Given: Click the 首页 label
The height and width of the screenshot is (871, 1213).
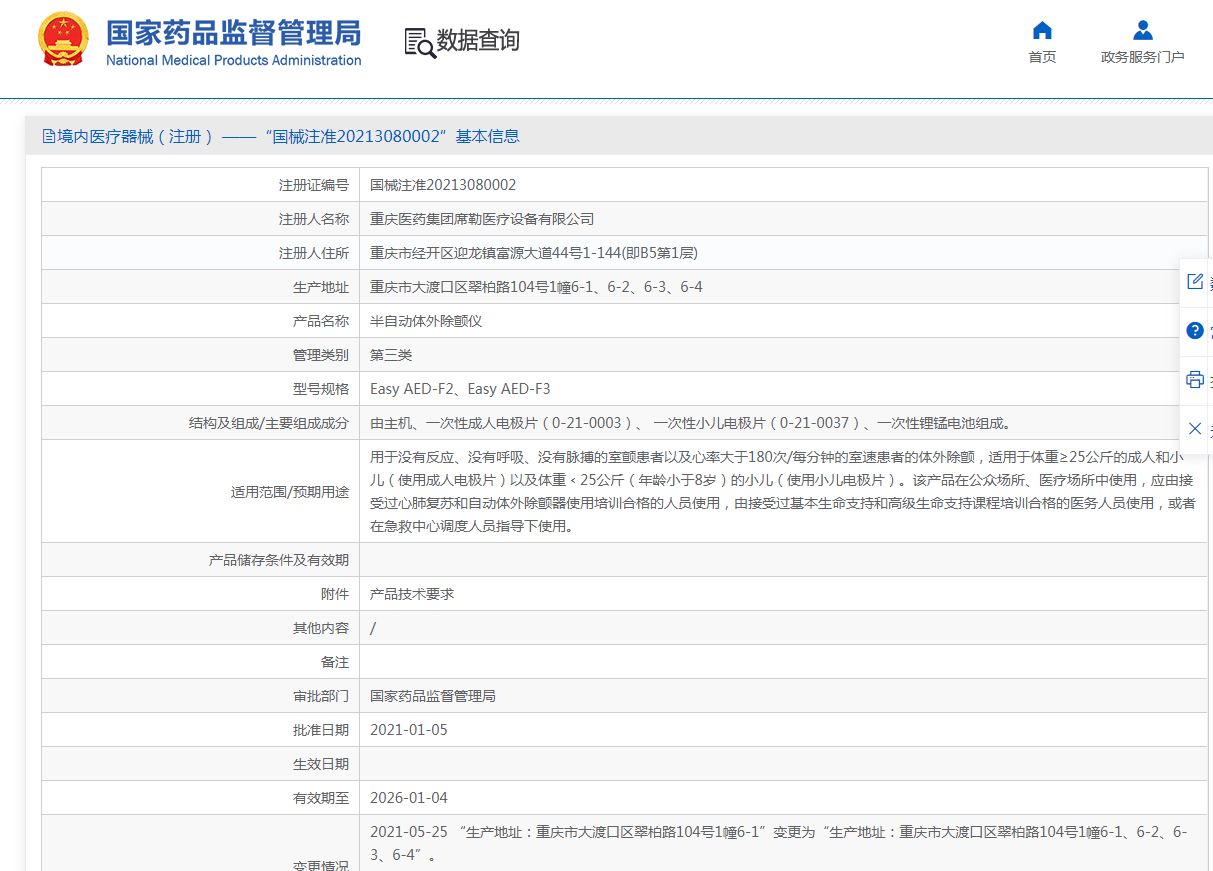Looking at the screenshot, I should [x=1042, y=57].
